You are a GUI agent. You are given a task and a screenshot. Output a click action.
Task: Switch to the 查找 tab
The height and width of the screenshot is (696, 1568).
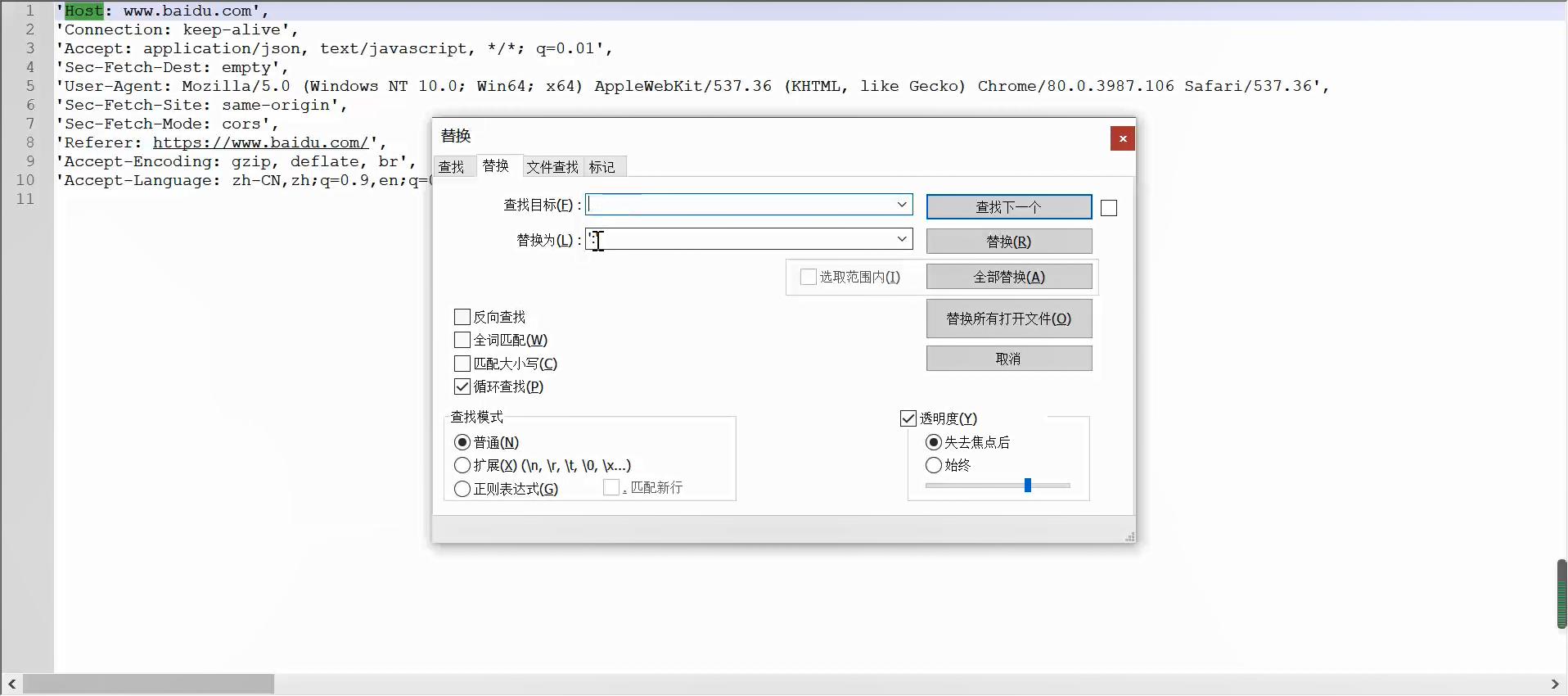point(452,167)
